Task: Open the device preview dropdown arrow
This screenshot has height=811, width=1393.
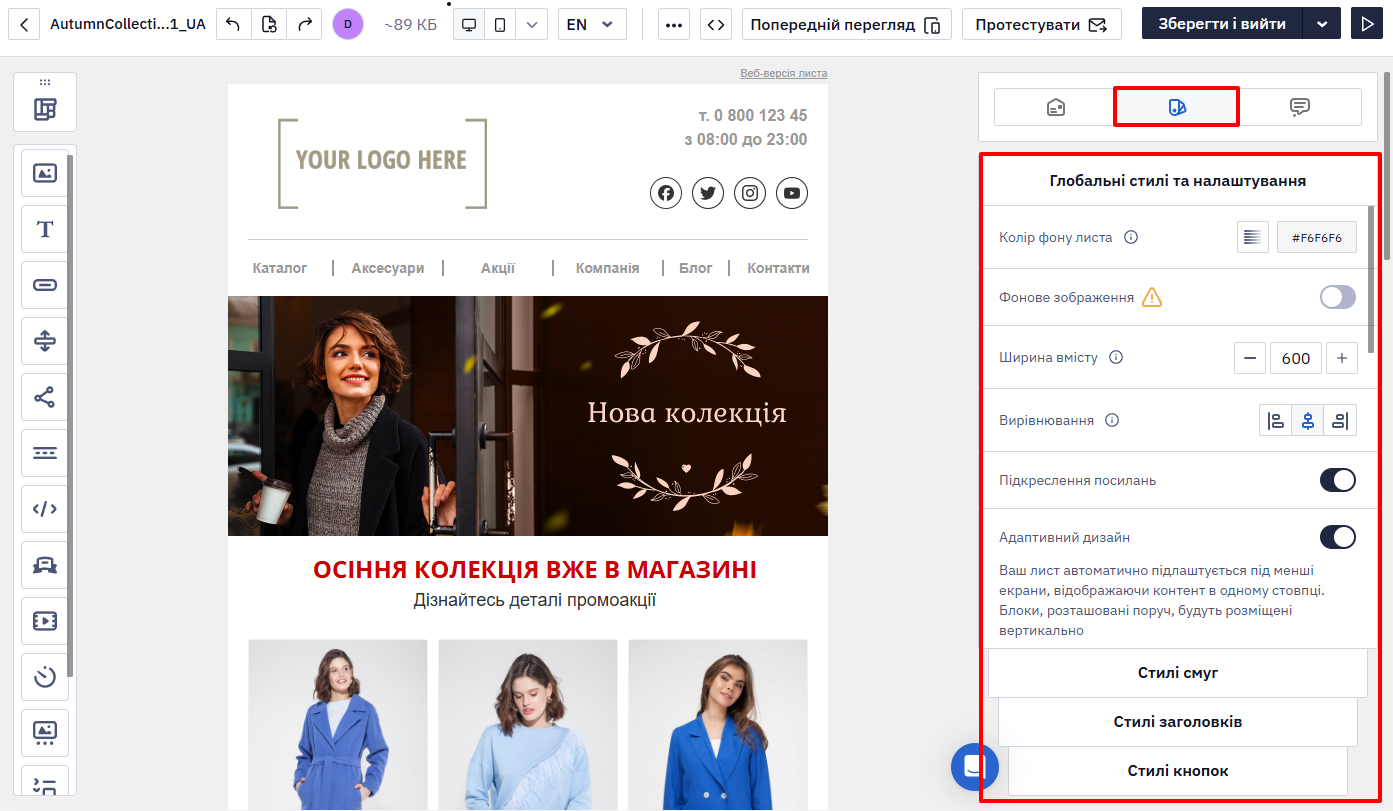Action: tap(532, 24)
